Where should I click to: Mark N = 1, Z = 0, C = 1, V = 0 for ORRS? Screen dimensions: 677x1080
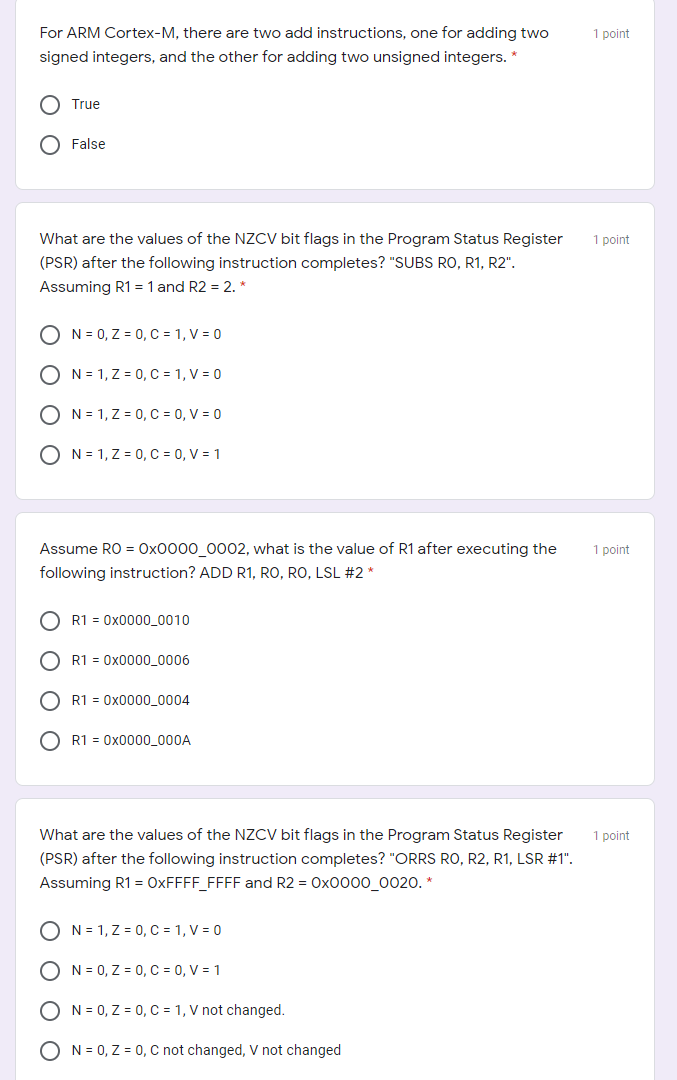[x=50, y=931]
